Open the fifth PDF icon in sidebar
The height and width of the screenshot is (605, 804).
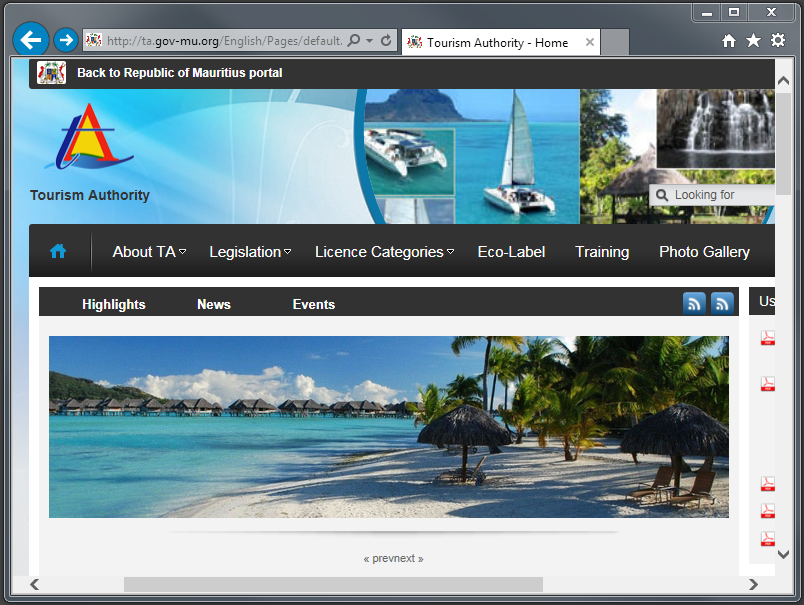(768, 538)
